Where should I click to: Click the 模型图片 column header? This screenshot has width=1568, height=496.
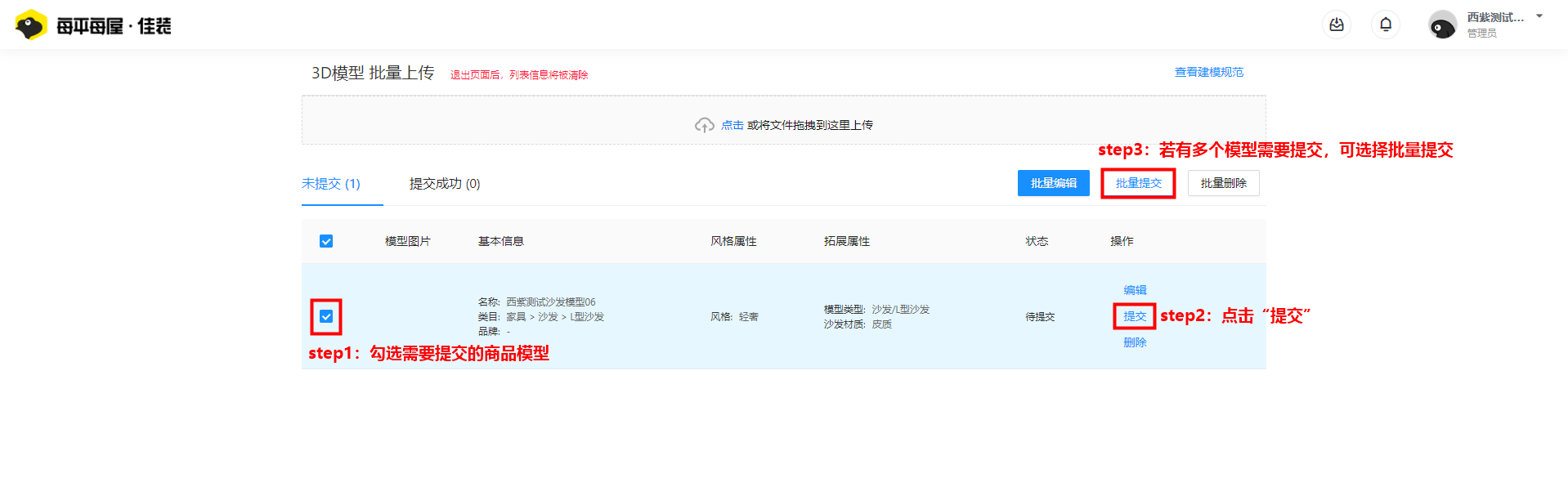click(408, 241)
